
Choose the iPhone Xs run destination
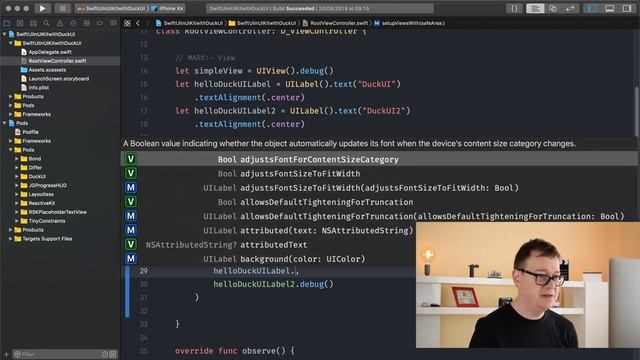pyautogui.click(x=167, y=8)
